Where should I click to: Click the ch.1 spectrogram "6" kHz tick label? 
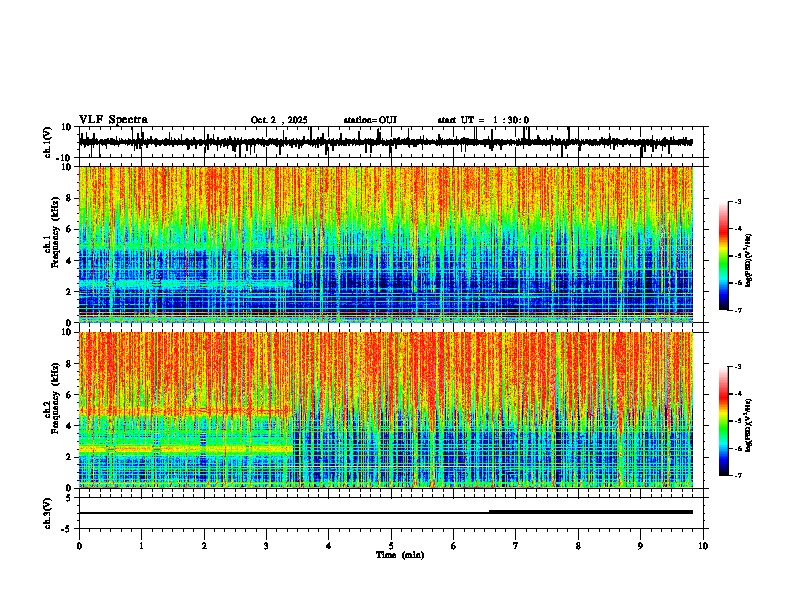[70, 229]
